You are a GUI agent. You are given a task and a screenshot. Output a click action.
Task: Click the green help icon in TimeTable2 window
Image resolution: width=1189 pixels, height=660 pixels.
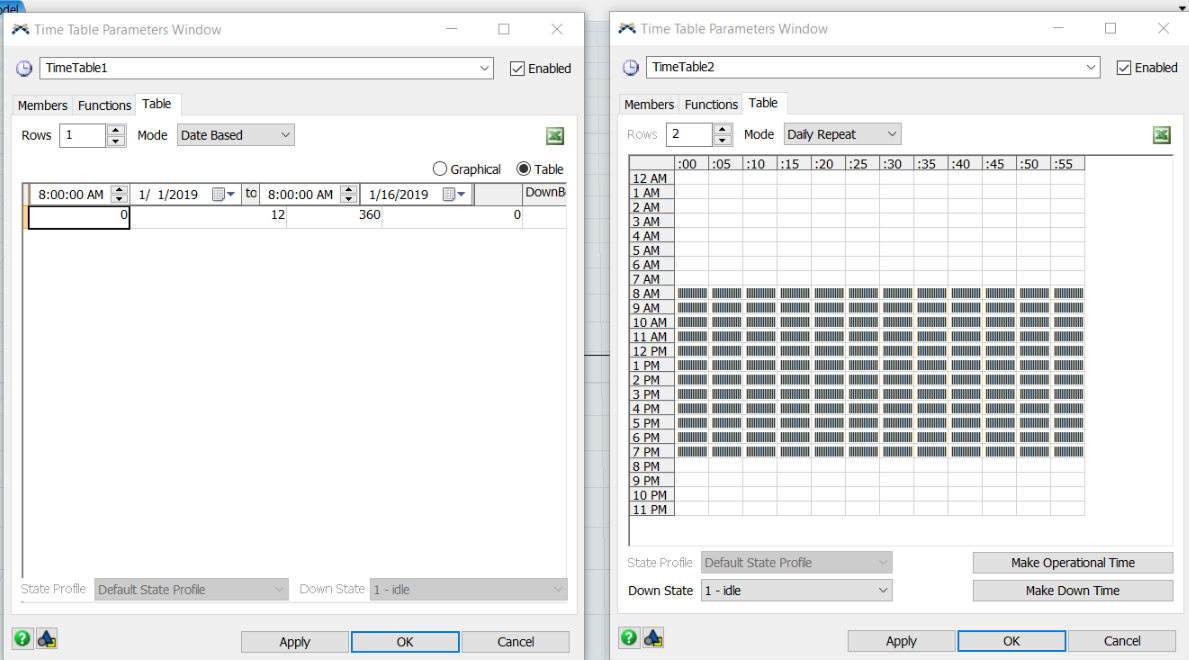pyautogui.click(x=629, y=637)
